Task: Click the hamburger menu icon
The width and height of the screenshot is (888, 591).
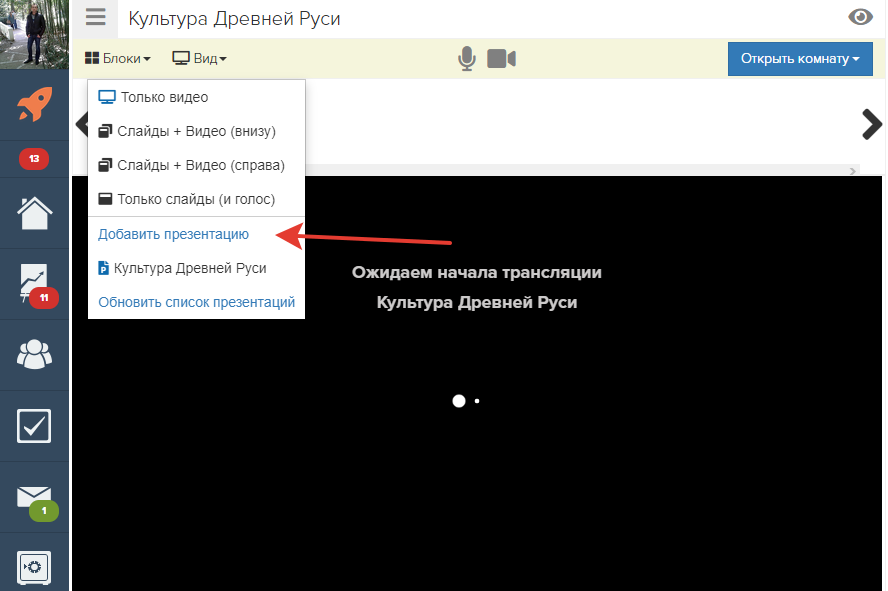Action: [x=95, y=18]
